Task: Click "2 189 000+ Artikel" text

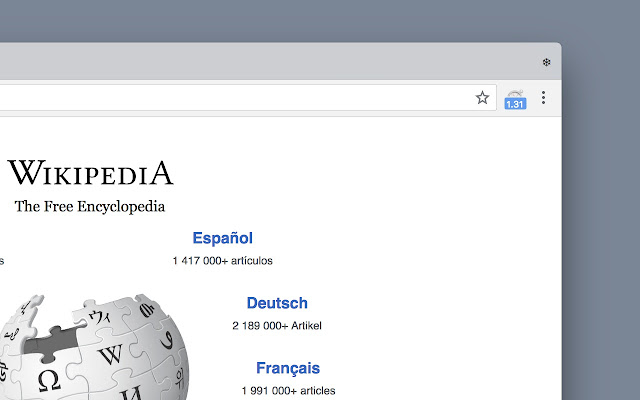Action: (277, 326)
